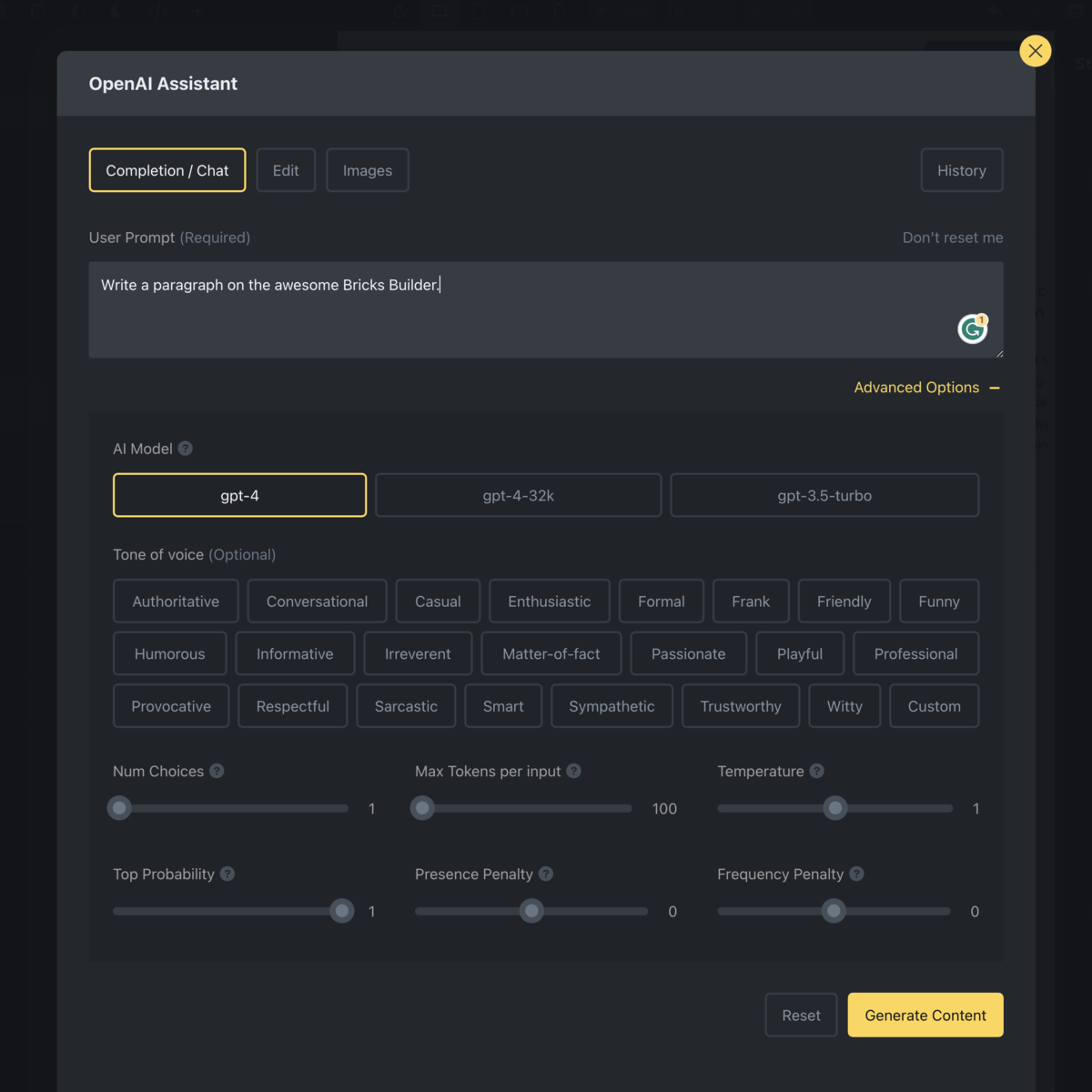
Task: Choose the Witty tone
Action: tap(844, 706)
